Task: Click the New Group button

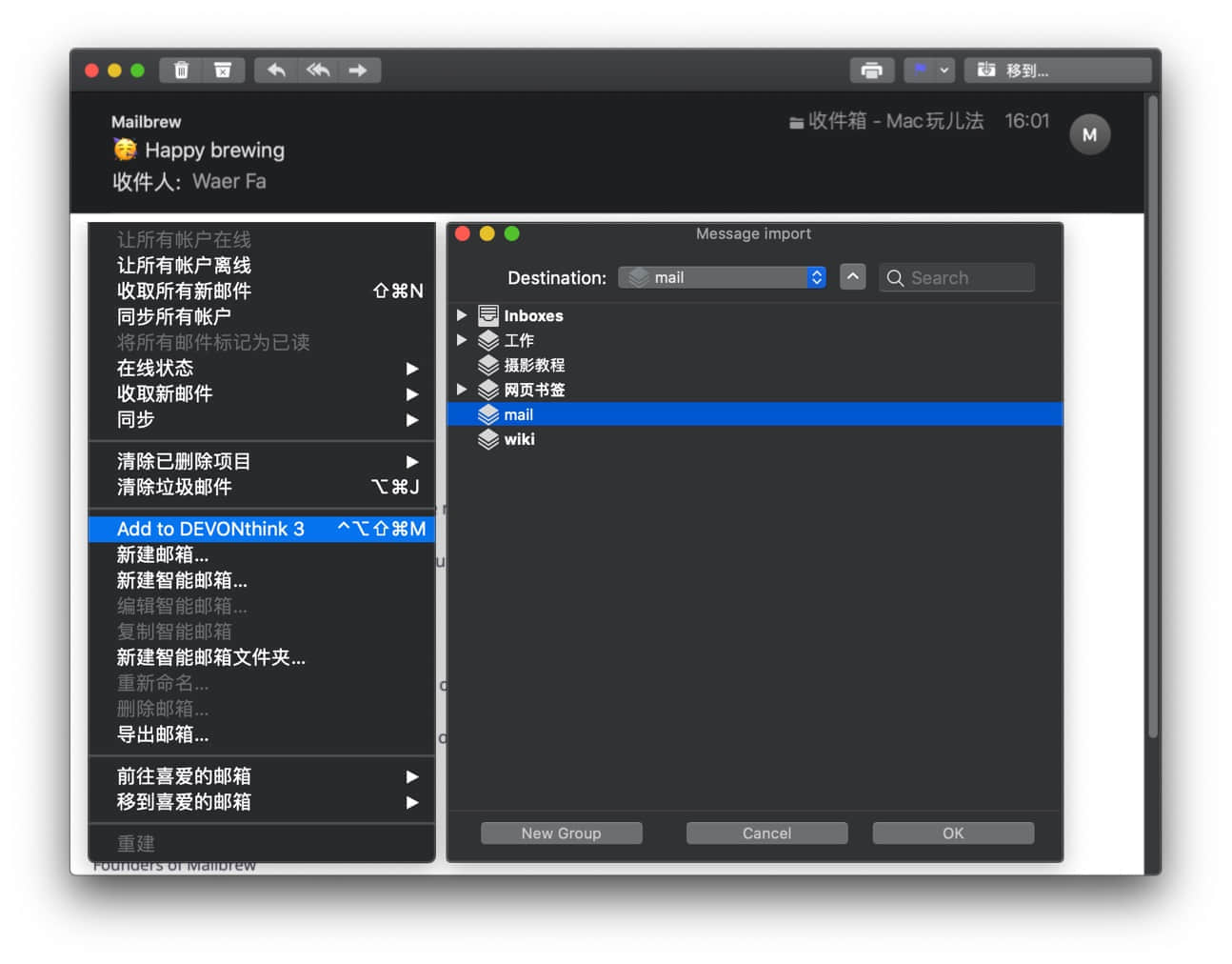Action: tap(562, 833)
